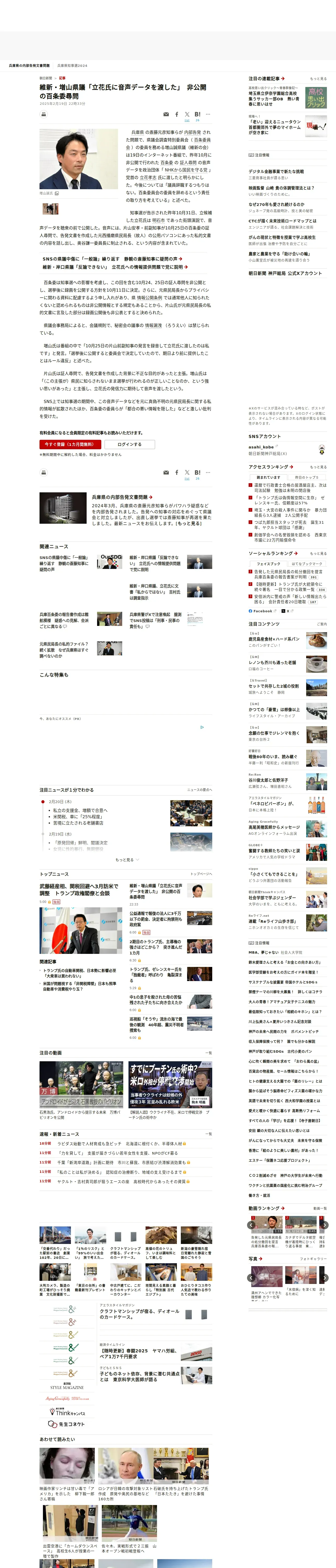Open もっと見る for 注目の連載記事
336x1568 pixels.
pyautogui.click(x=318, y=78)
